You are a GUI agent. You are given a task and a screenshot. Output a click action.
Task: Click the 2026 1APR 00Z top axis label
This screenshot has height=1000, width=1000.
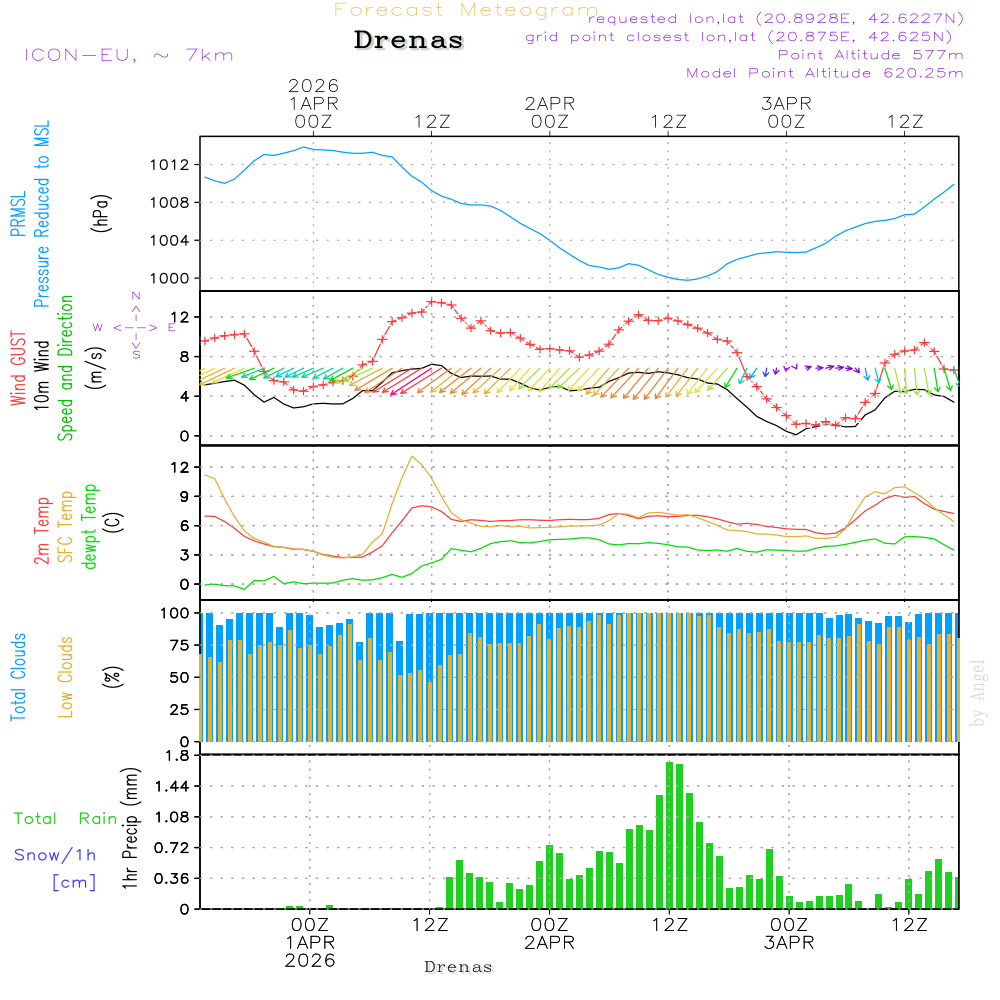(314, 103)
